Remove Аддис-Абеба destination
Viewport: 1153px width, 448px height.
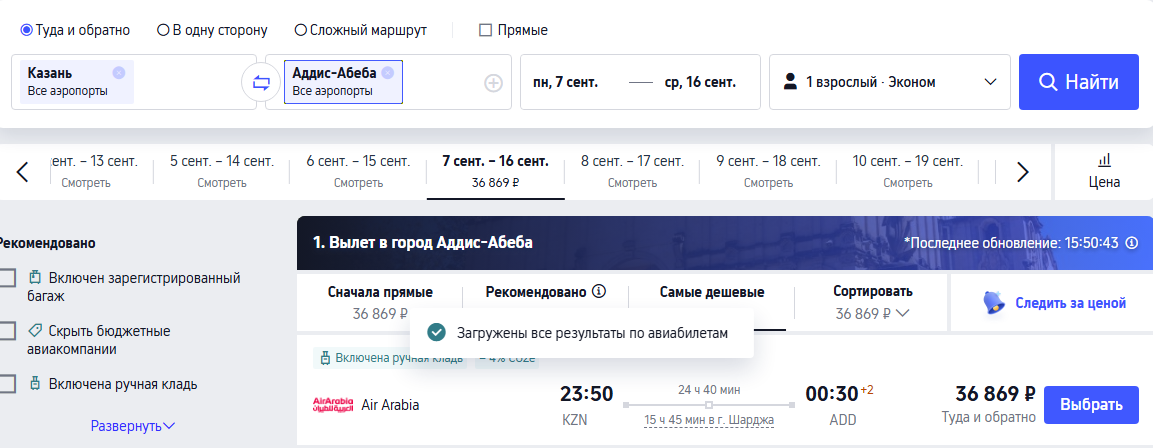(387, 72)
